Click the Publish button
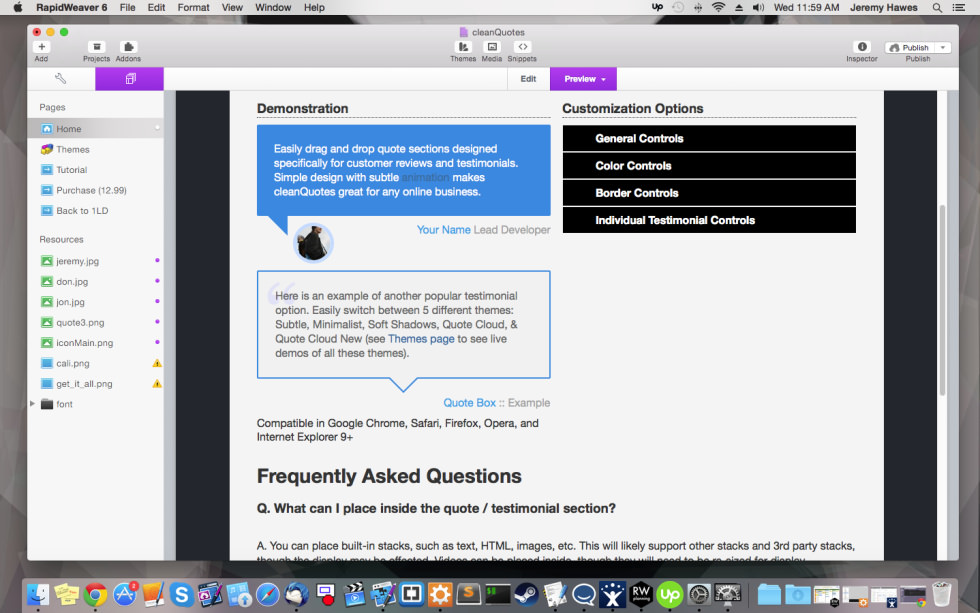Viewport: 980px width, 613px height. pos(909,47)
